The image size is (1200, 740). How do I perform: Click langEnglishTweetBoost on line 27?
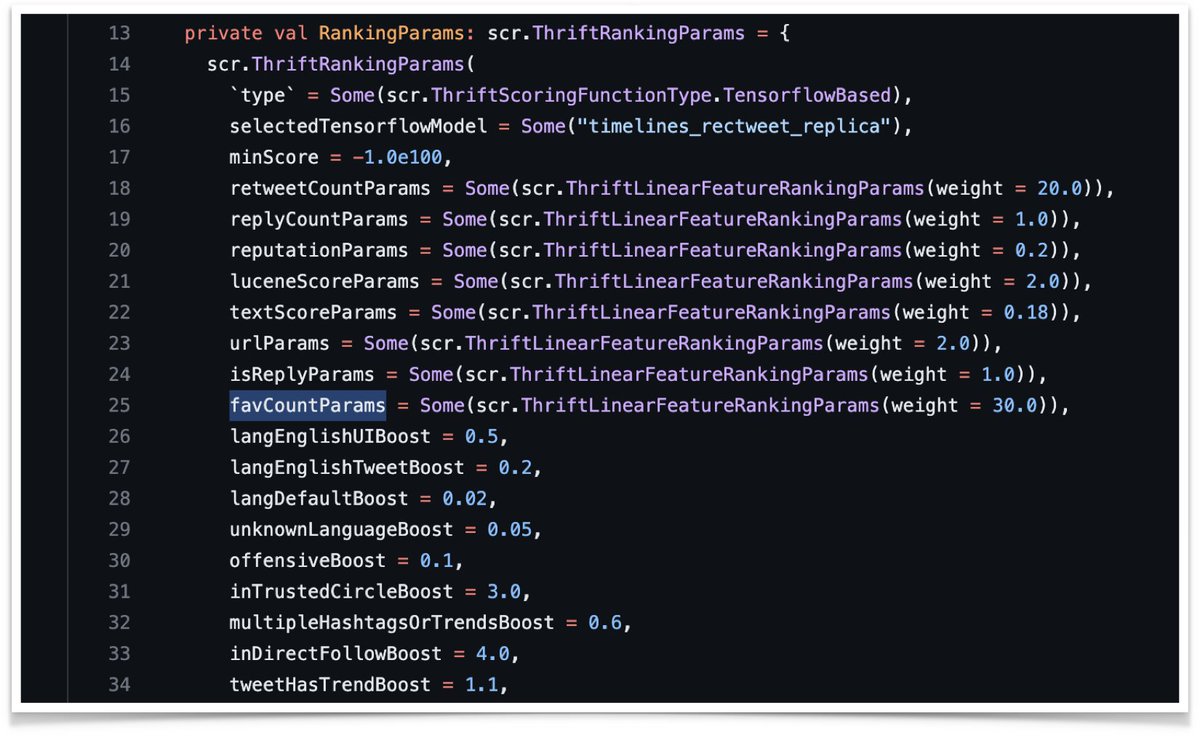(x=347, y=467)
